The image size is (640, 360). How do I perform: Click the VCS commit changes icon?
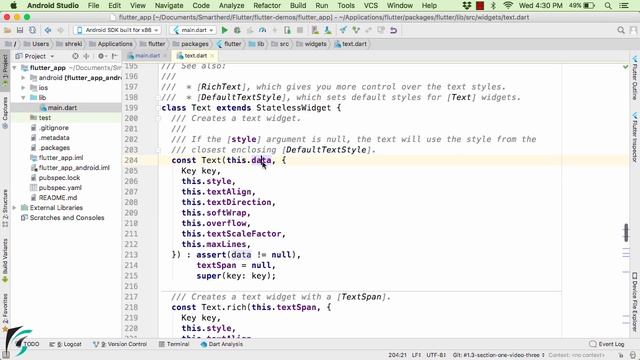point(356,30)
